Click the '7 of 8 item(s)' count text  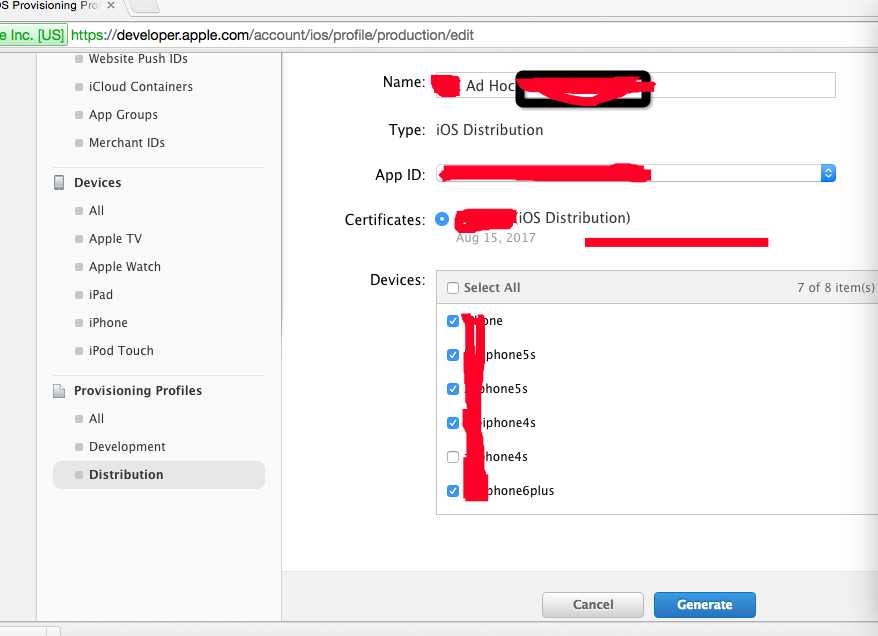(x=835, y=288)
